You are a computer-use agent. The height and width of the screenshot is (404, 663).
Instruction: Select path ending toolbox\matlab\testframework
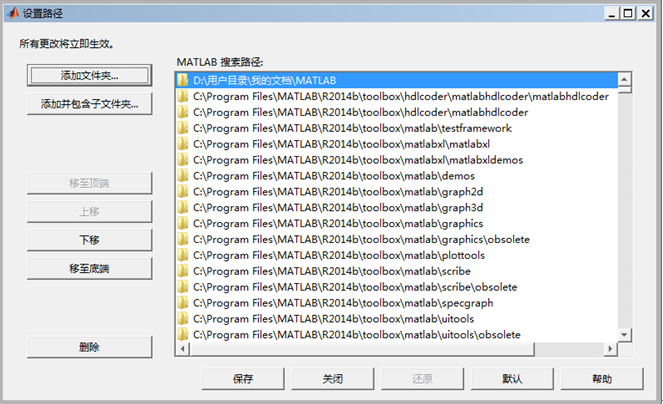(397, 128)
